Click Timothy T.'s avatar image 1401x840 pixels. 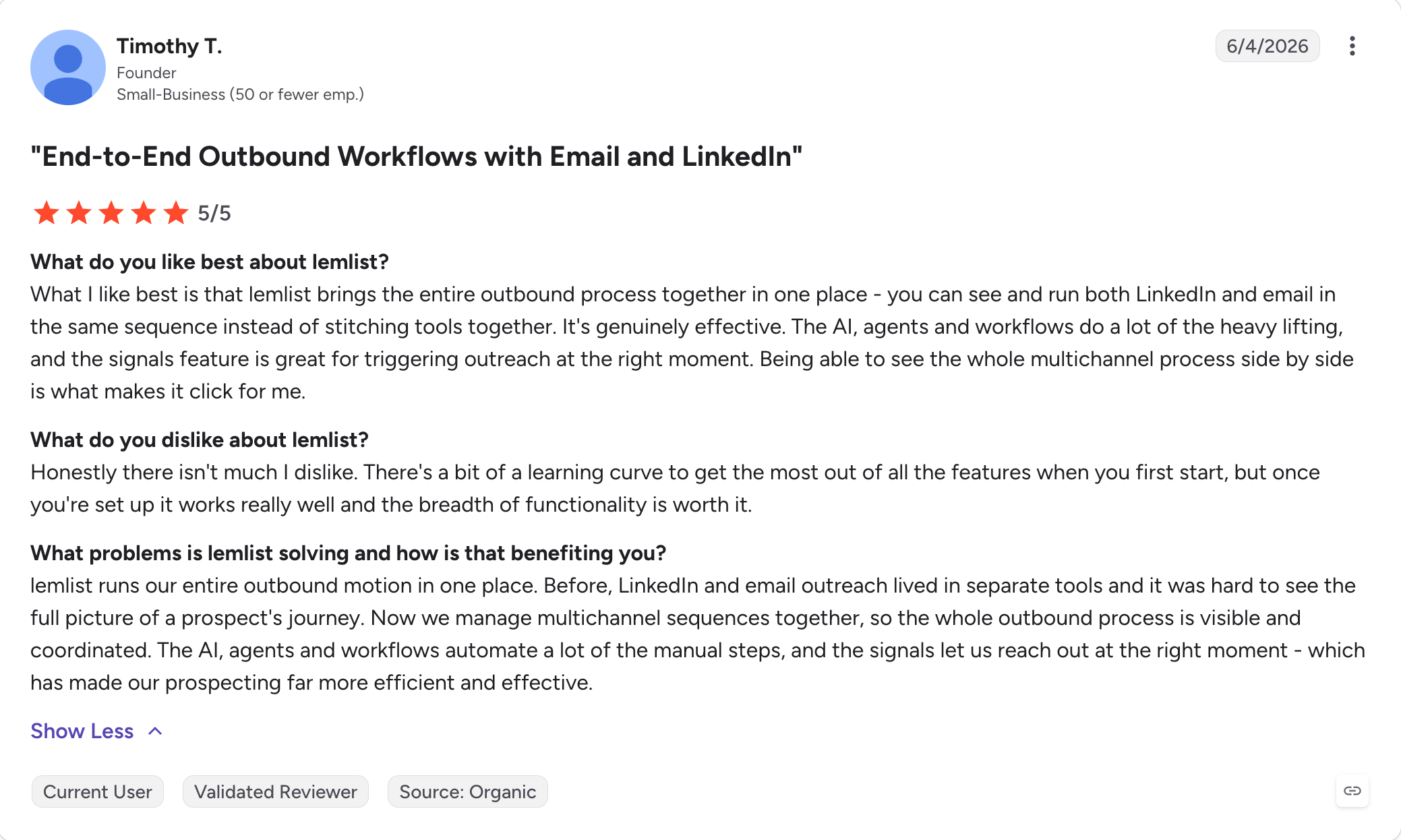pos(68,67)
